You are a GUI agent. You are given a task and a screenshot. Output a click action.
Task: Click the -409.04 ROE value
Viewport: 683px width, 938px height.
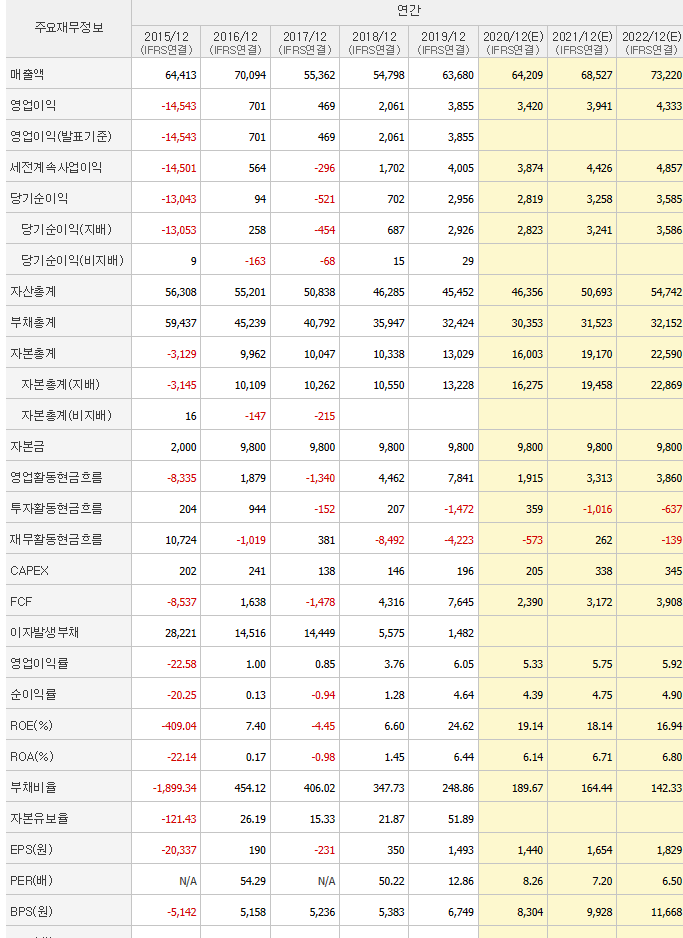[178, 726]
